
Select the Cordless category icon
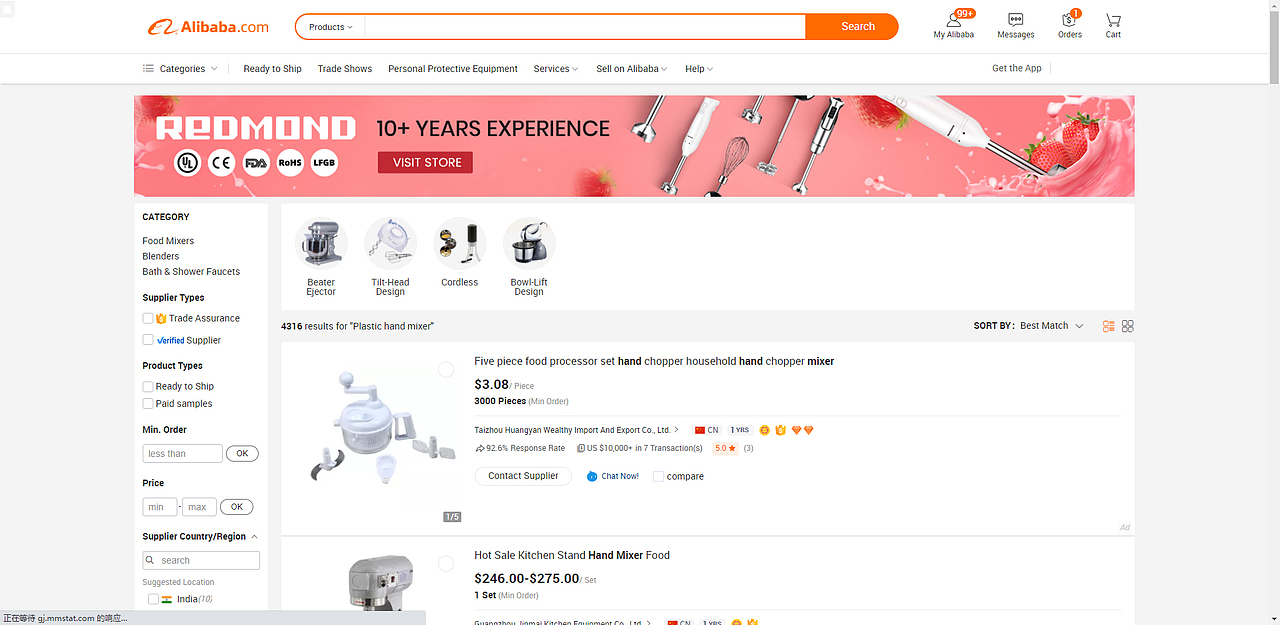click(460, 244)
